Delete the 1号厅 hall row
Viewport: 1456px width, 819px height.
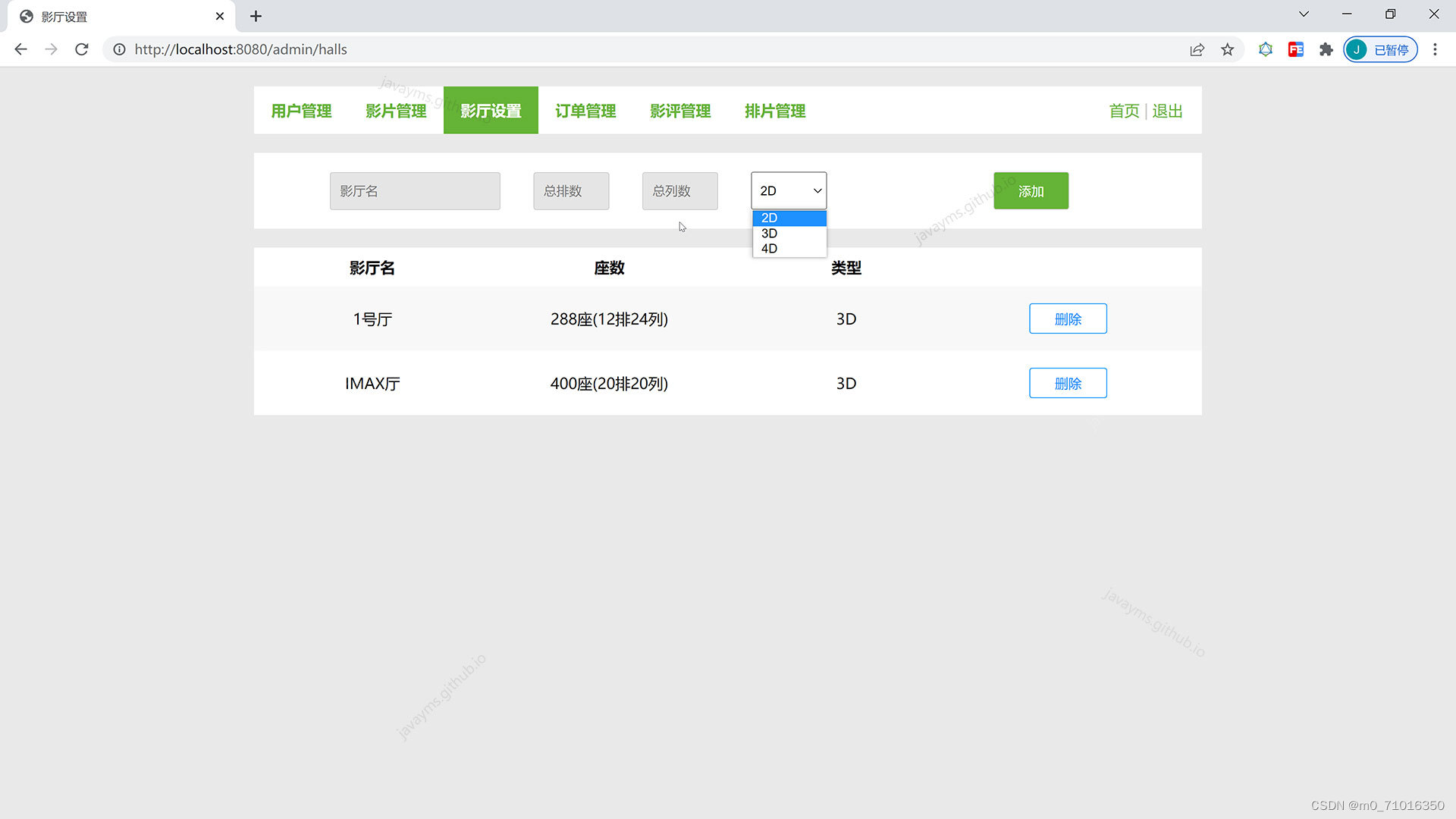pos(1068,318)
